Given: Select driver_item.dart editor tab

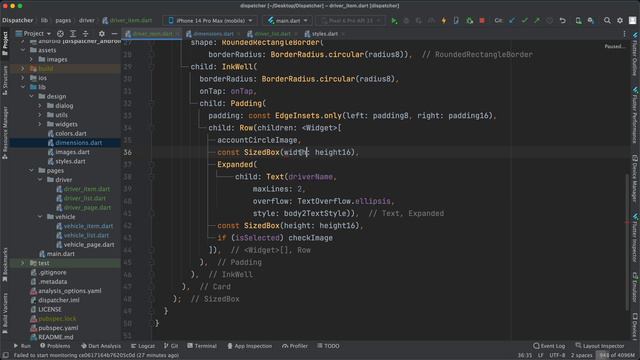Looking at the screenshot, I should [x=152, y=34].
